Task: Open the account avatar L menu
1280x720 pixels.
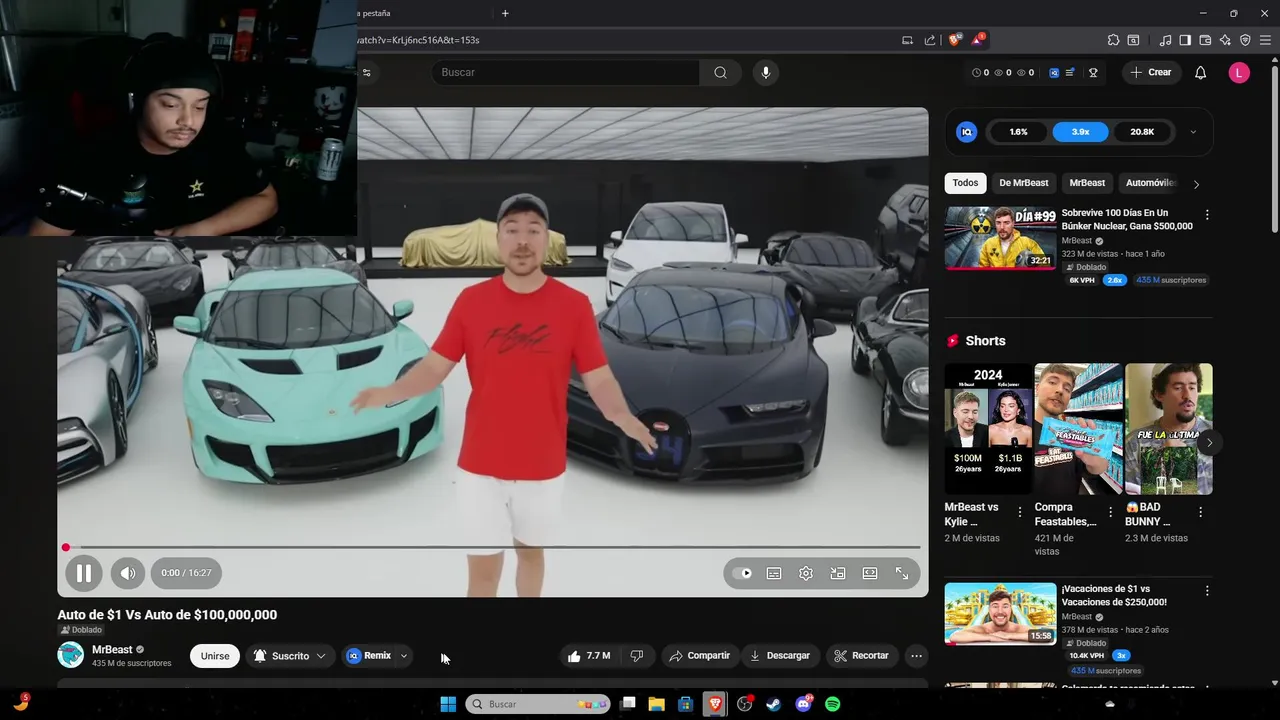Action: point(1239,72)
